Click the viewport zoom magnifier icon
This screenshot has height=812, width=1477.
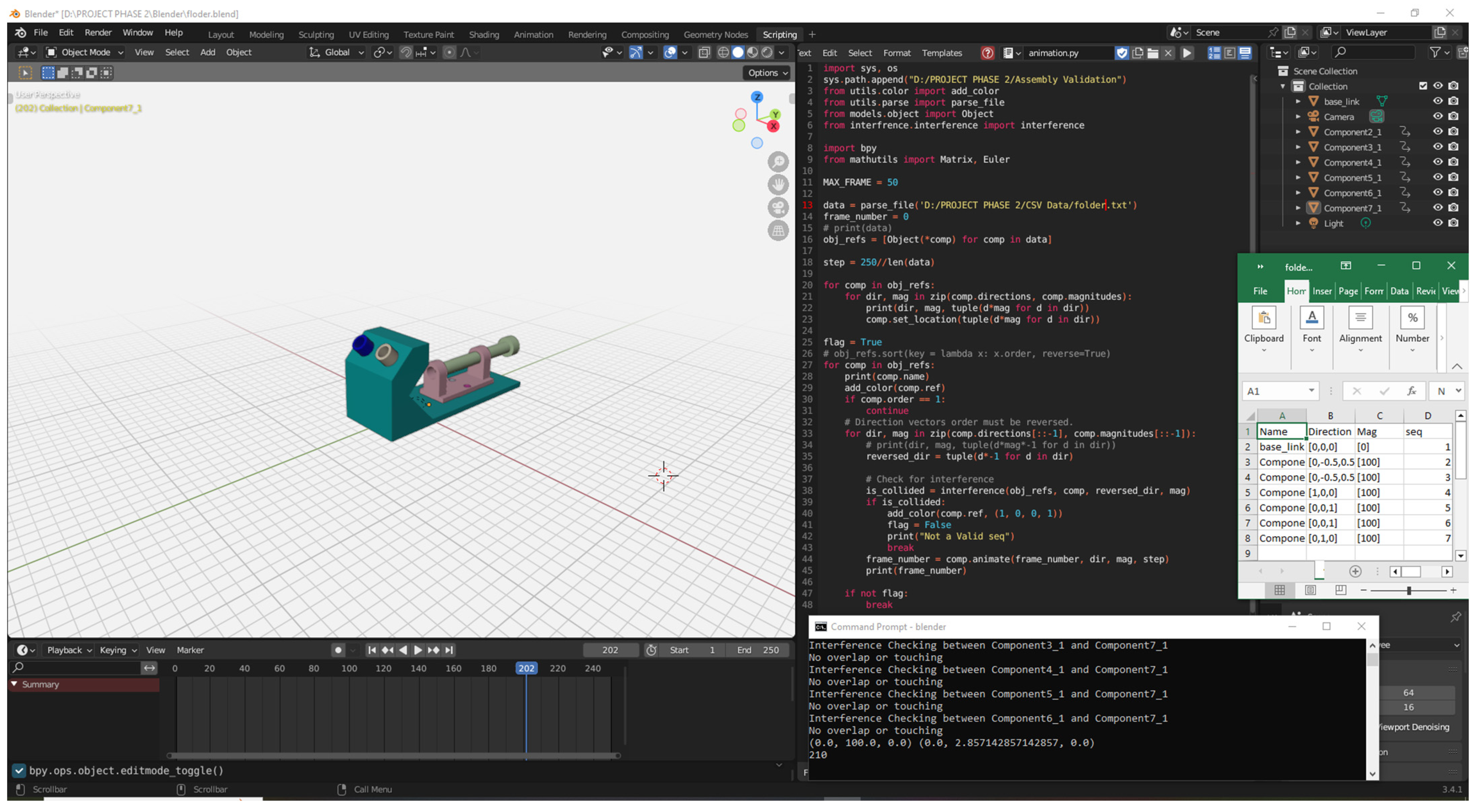click(778, 162)
